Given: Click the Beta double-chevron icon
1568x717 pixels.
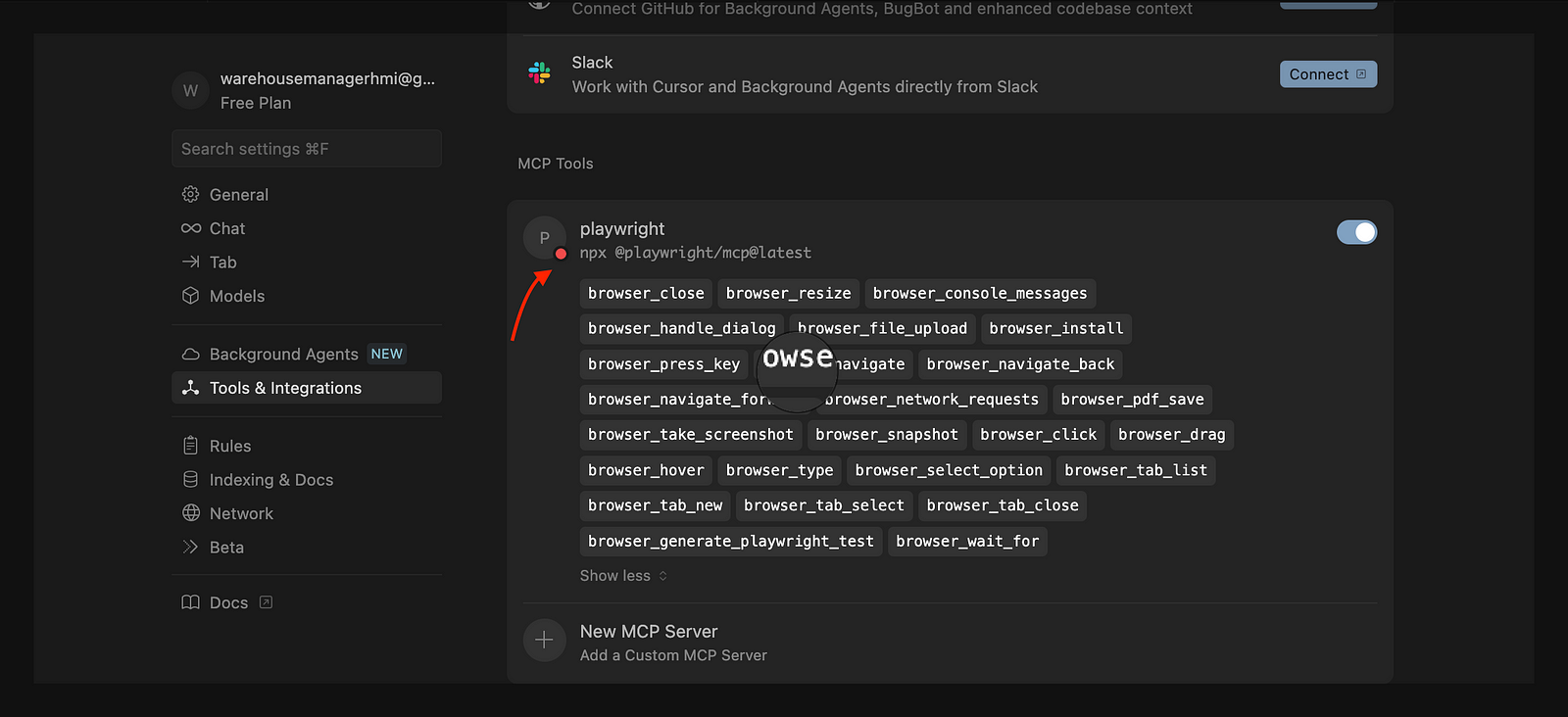Looking at the screenshot, I should 190,547.
